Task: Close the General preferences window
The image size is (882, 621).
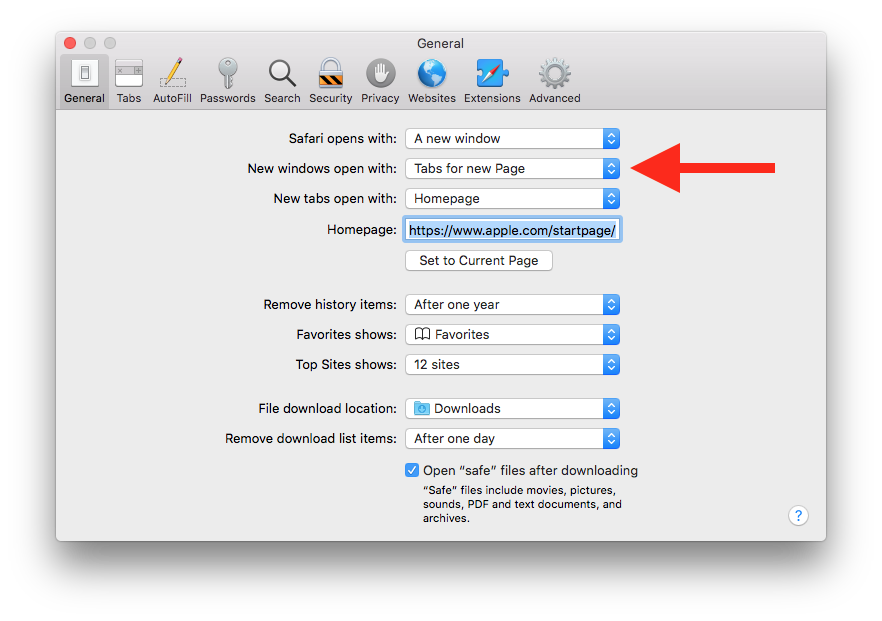Action: 70,43
